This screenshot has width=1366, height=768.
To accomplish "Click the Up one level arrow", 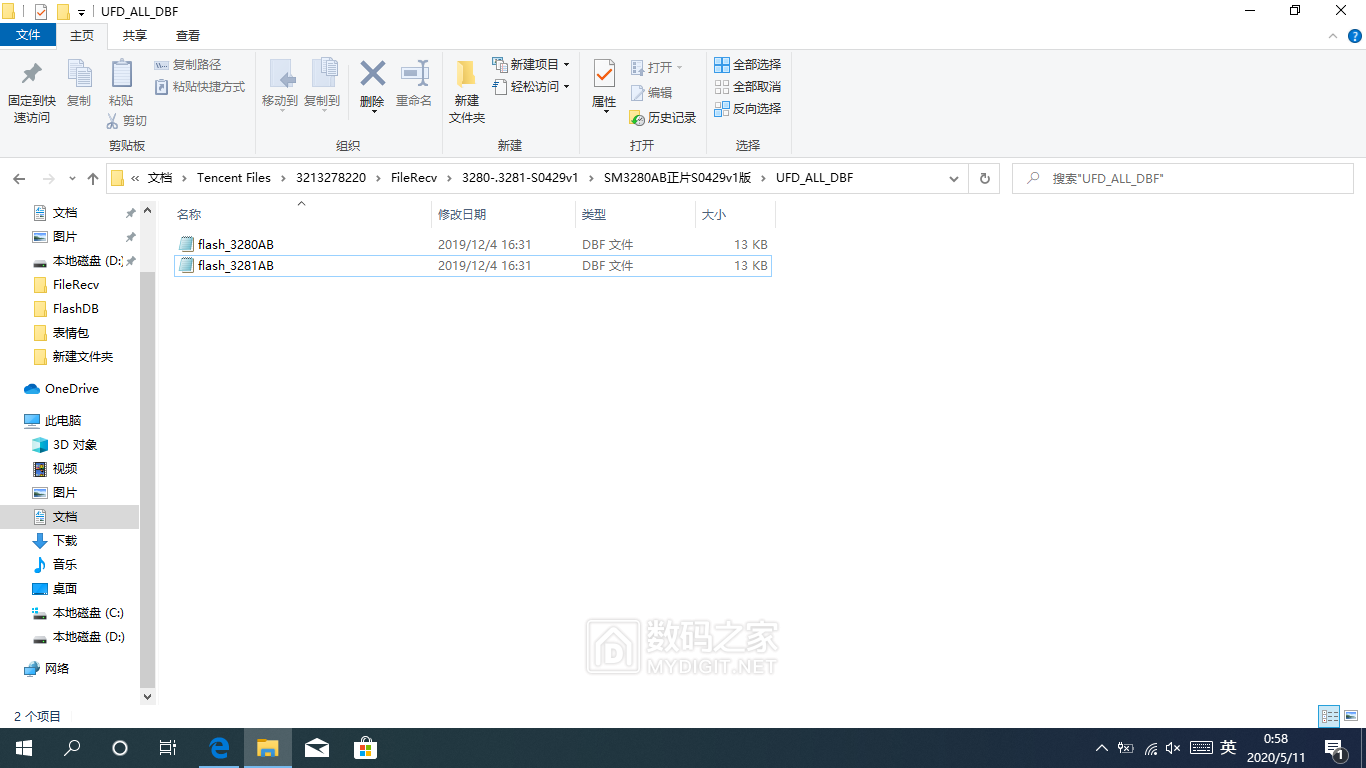I will click(93, 179).
